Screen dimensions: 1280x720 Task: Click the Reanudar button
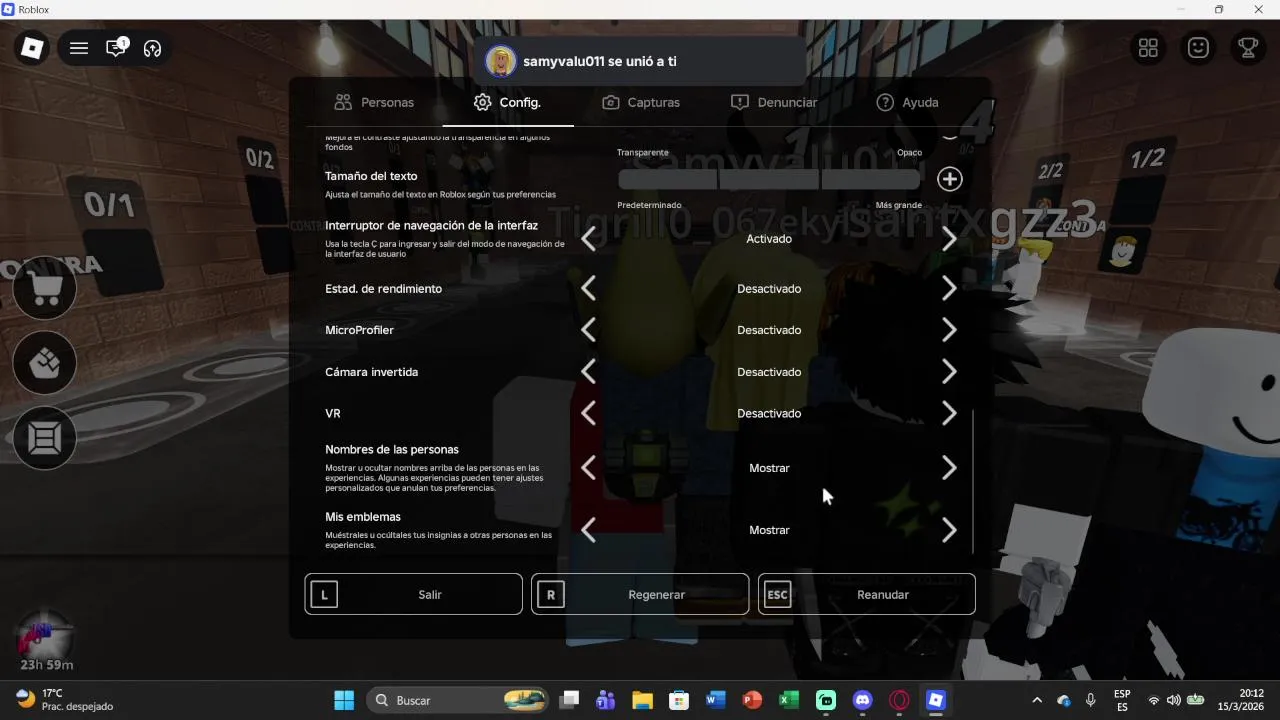pos(866,594)
